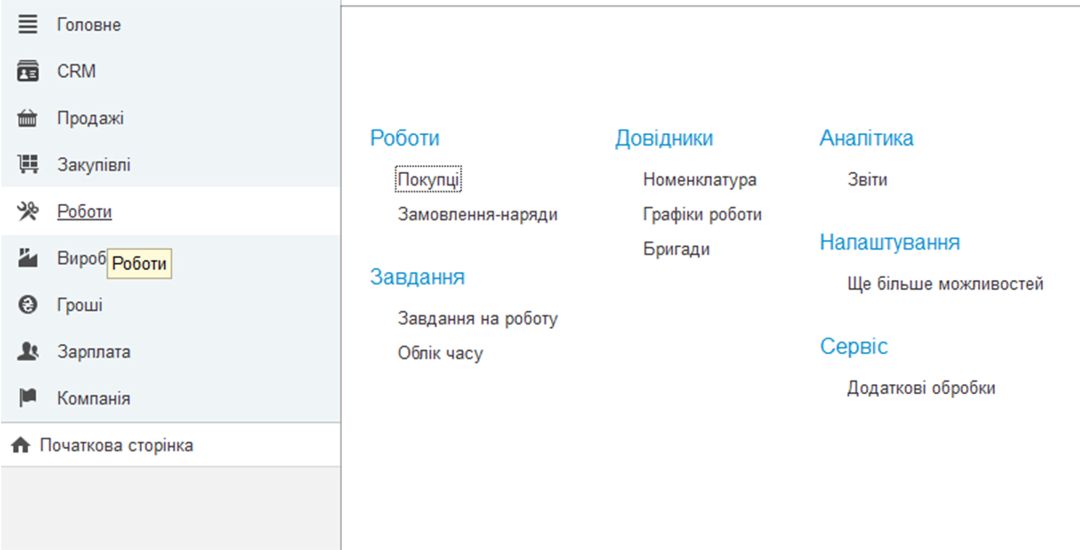Open Графіки роботи directory

703,214
